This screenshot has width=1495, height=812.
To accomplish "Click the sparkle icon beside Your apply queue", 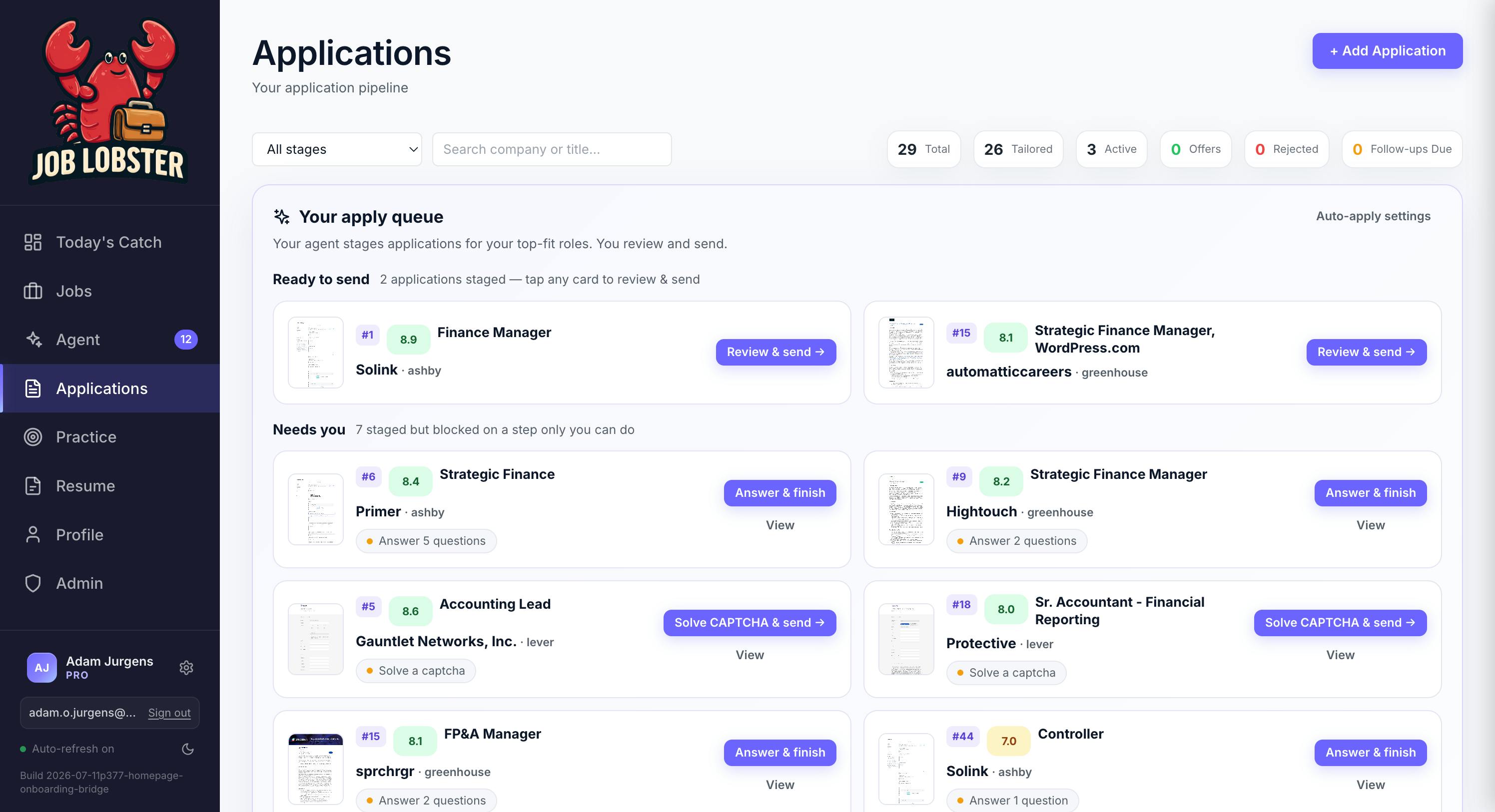I will (x=281, y=217).
